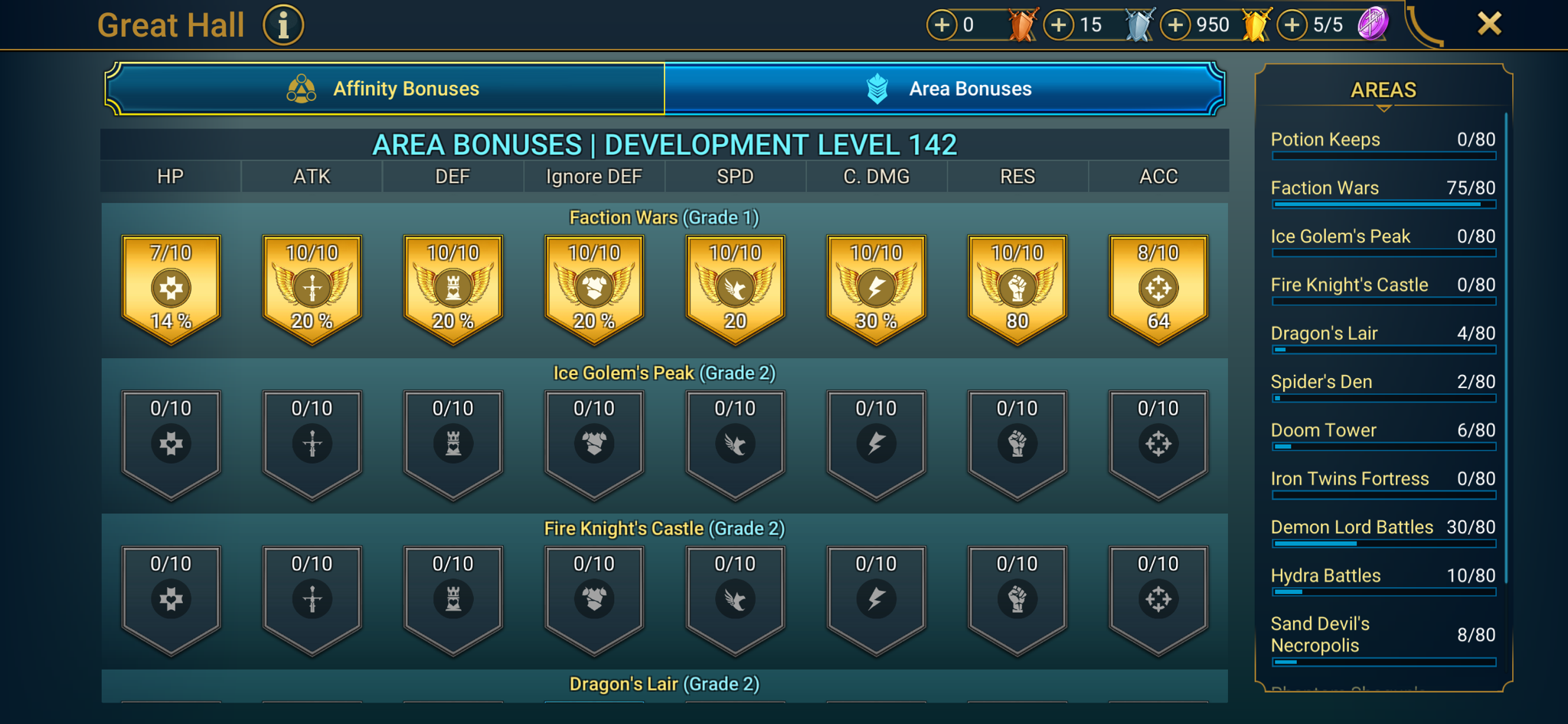The image size is (1568, 724).
Task: Switch to Area Bonuses tab
Action: point(944,89)
